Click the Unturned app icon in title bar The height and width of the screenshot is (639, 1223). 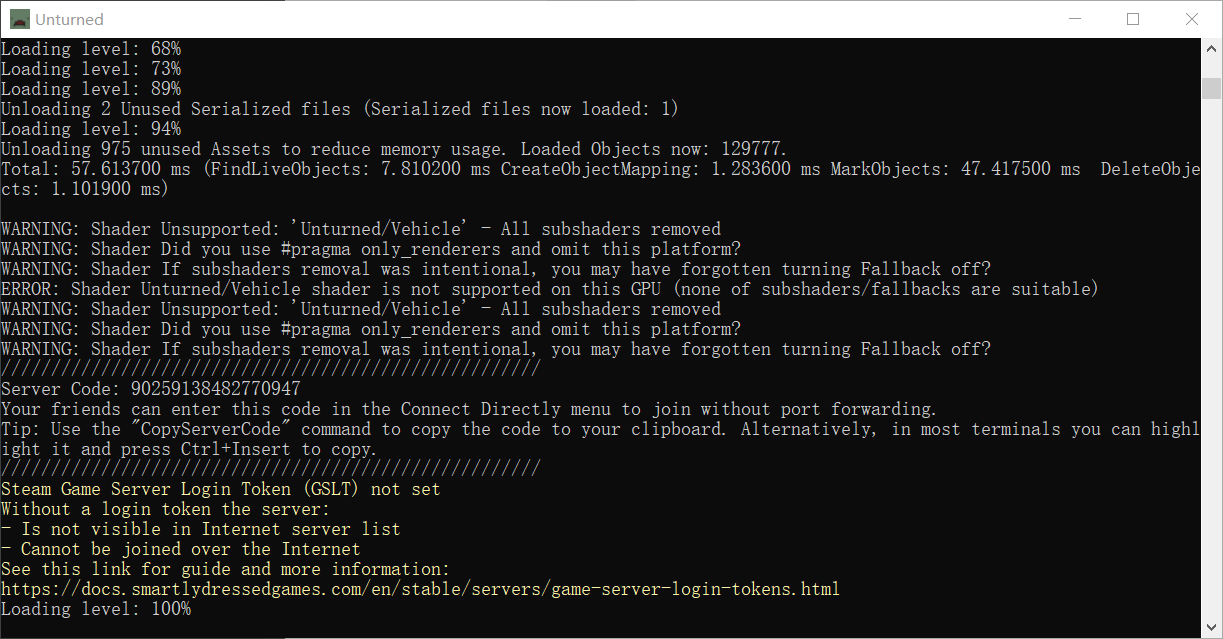[20, 19]
